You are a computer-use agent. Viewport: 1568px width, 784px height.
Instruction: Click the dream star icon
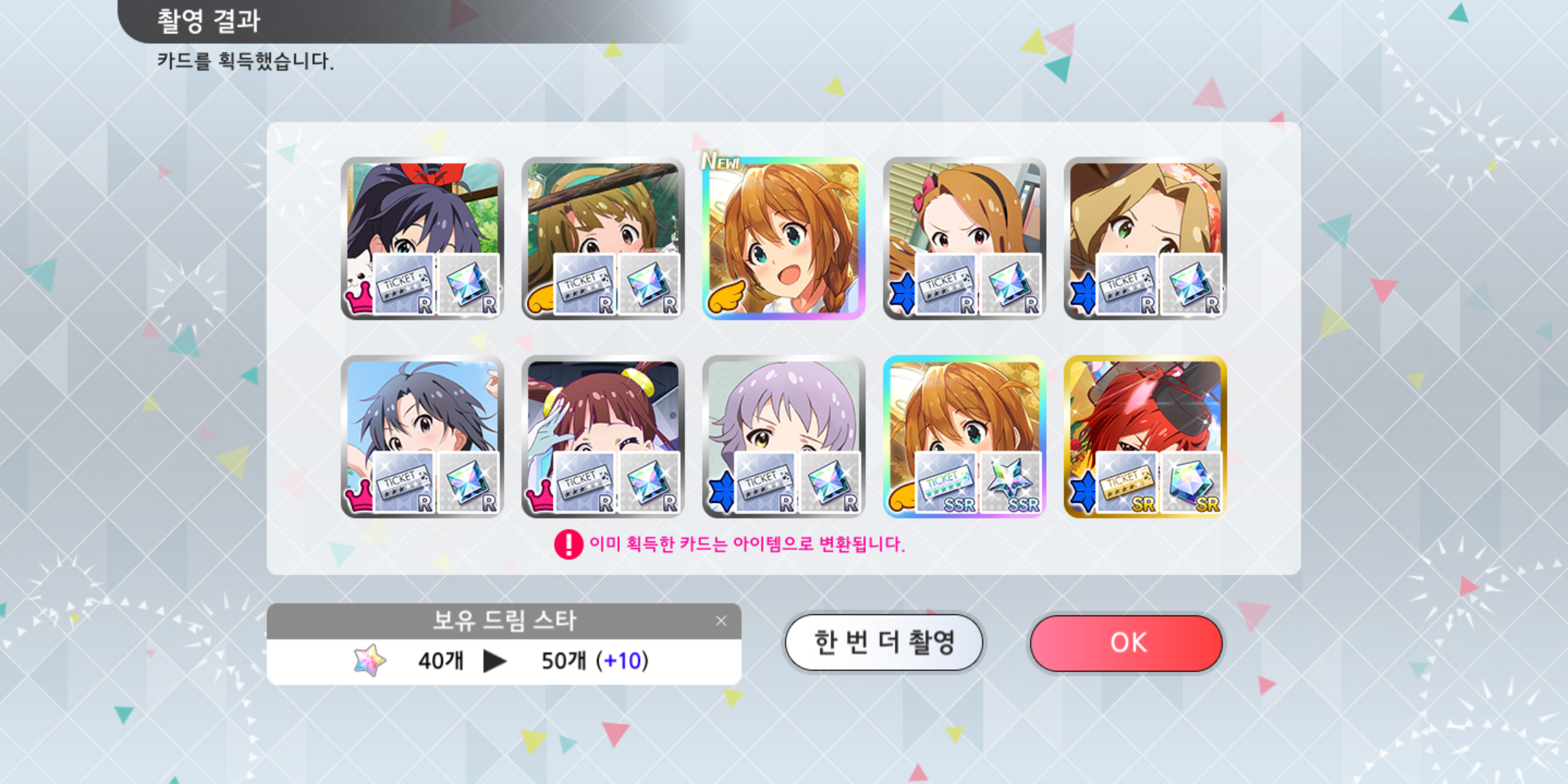click(x=369, y=661)
